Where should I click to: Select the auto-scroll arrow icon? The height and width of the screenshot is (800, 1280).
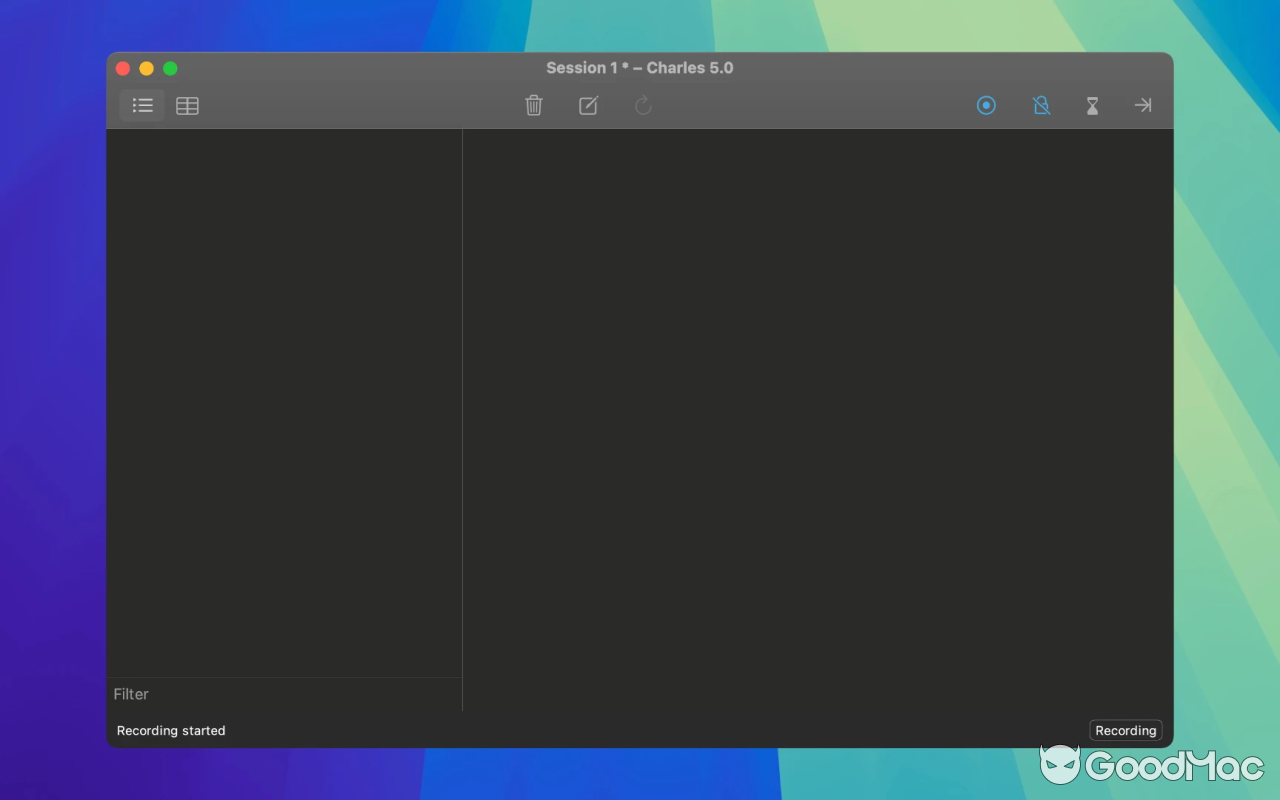[x=1142, y=105]
